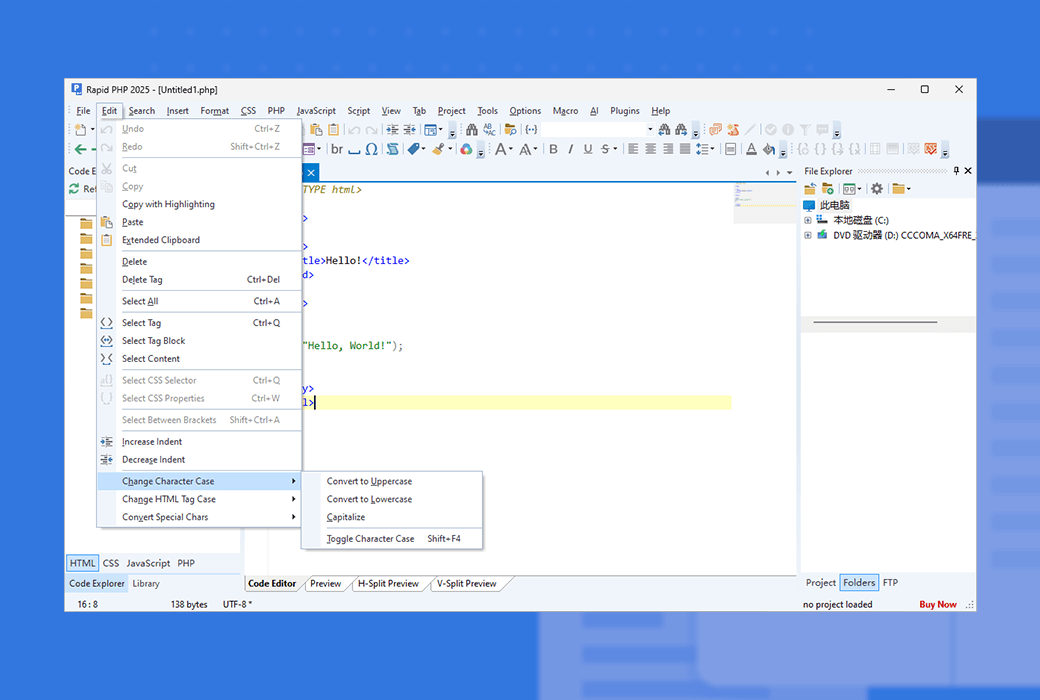Open the open-tabs list dropdown arrow
The image size is (1040, 700).
[789, 173]
